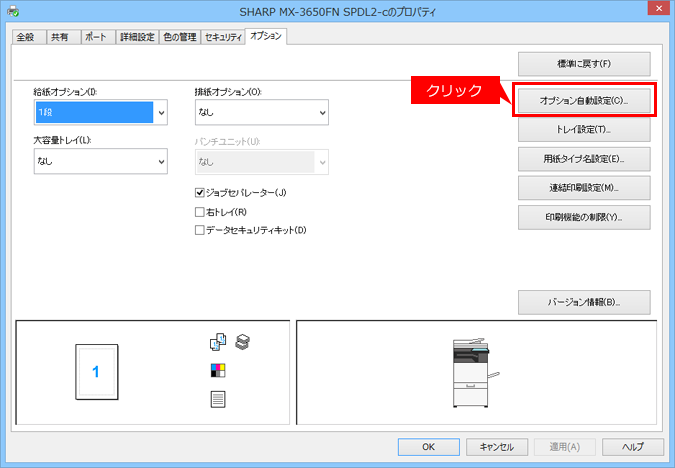Open 印刷機能の制限 button
This screenshot has width=675, height=468.
(x=584, y=217)
